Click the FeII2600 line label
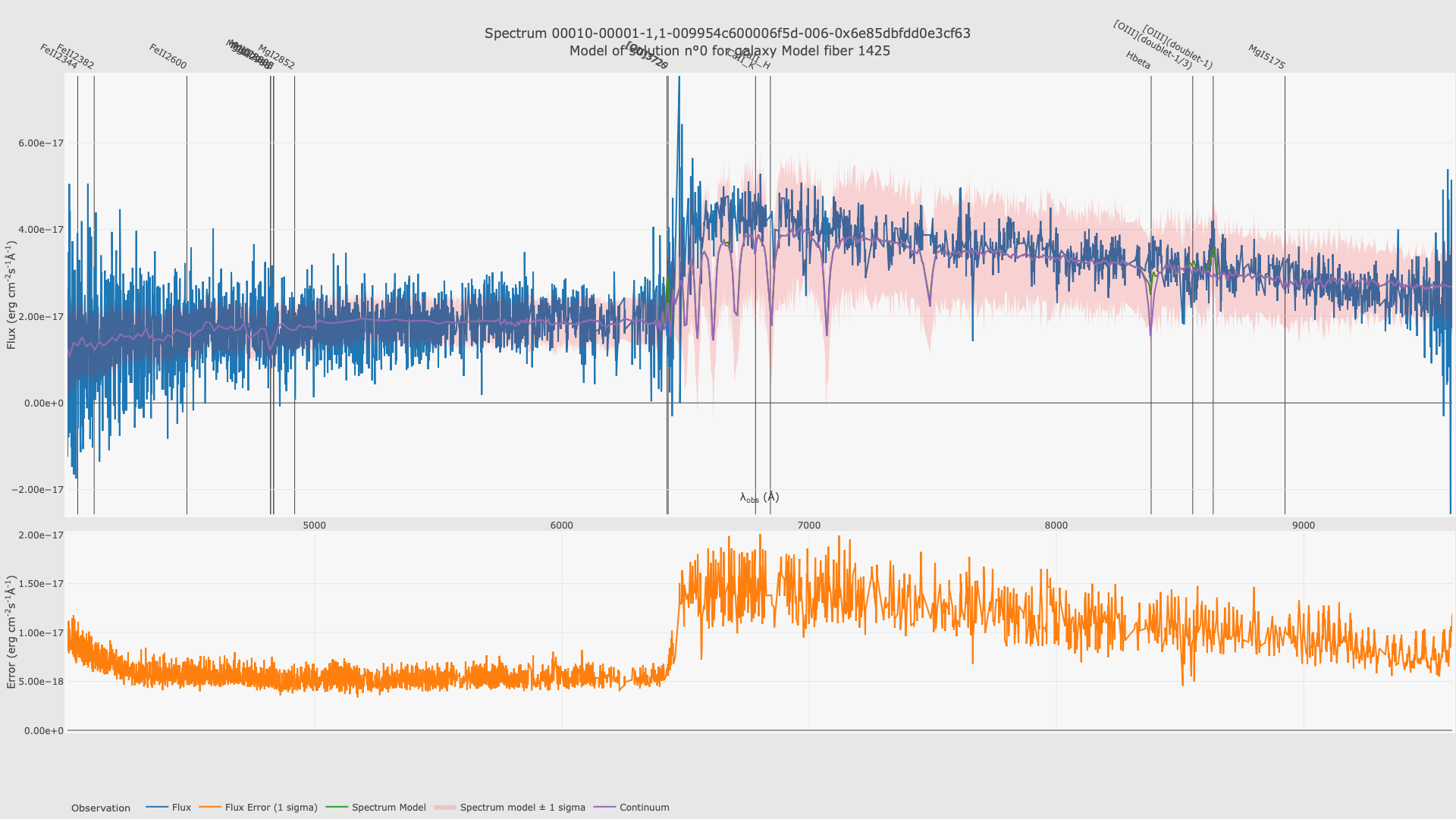1456x819 pixels. [168, 57]
